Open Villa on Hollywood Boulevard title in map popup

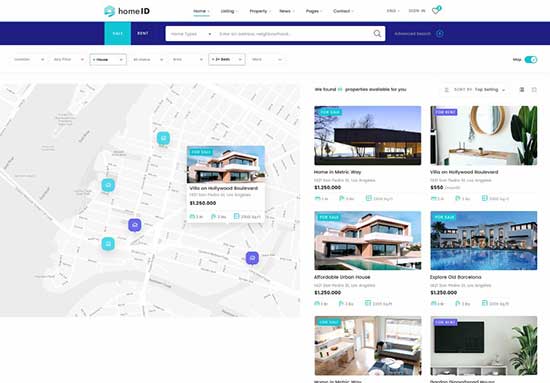click(224, 188)
